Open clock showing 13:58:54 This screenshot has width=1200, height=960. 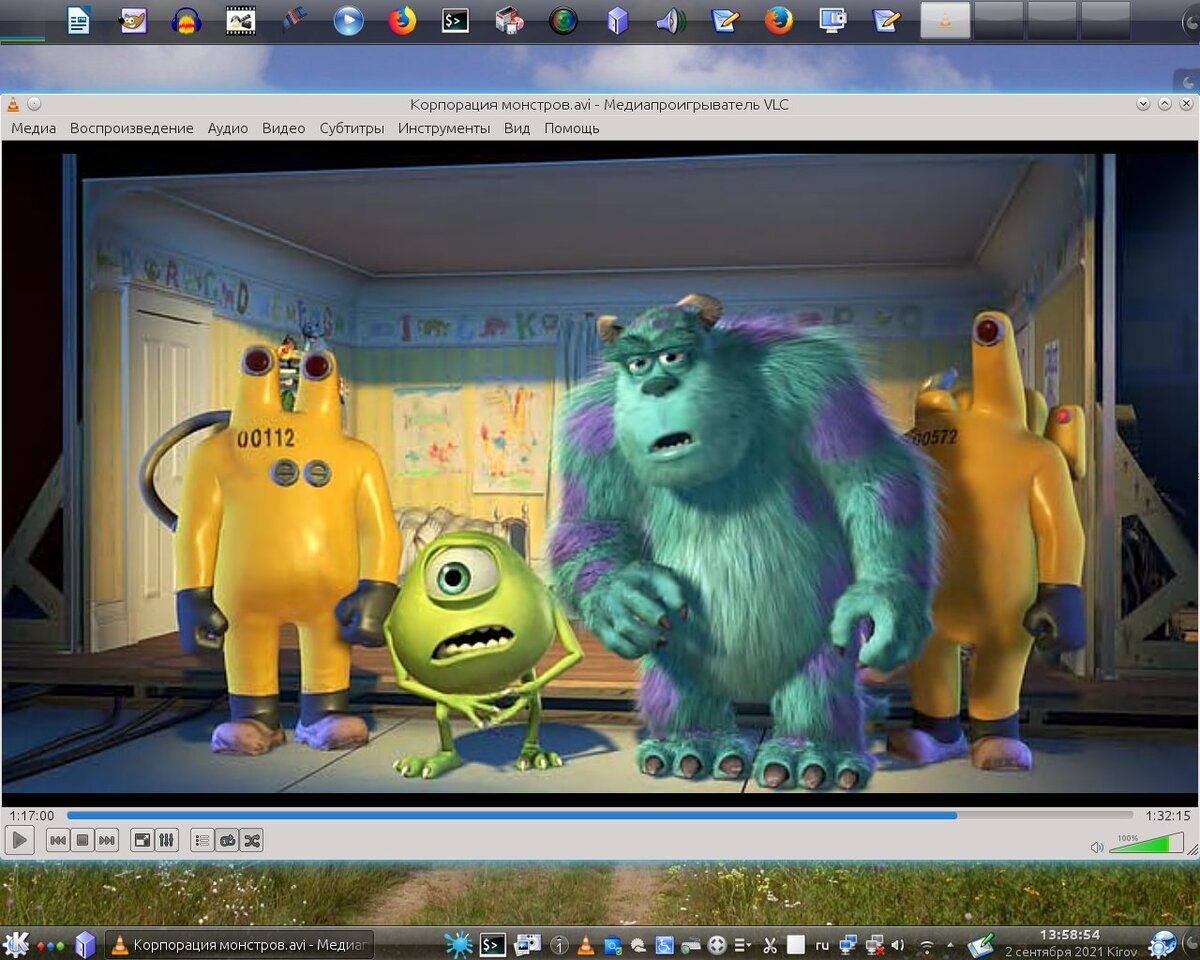coord(1070,935)
